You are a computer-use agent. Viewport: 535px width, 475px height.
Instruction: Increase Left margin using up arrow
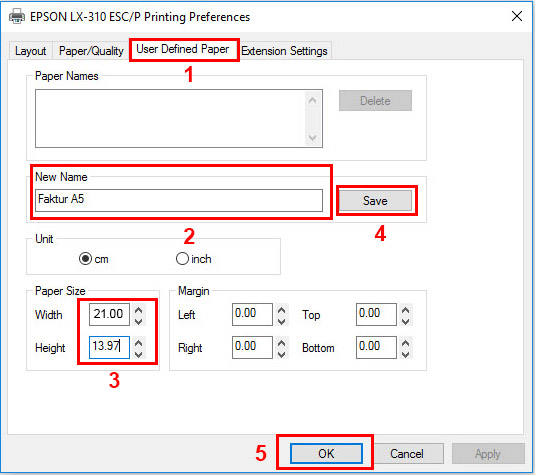281,310
